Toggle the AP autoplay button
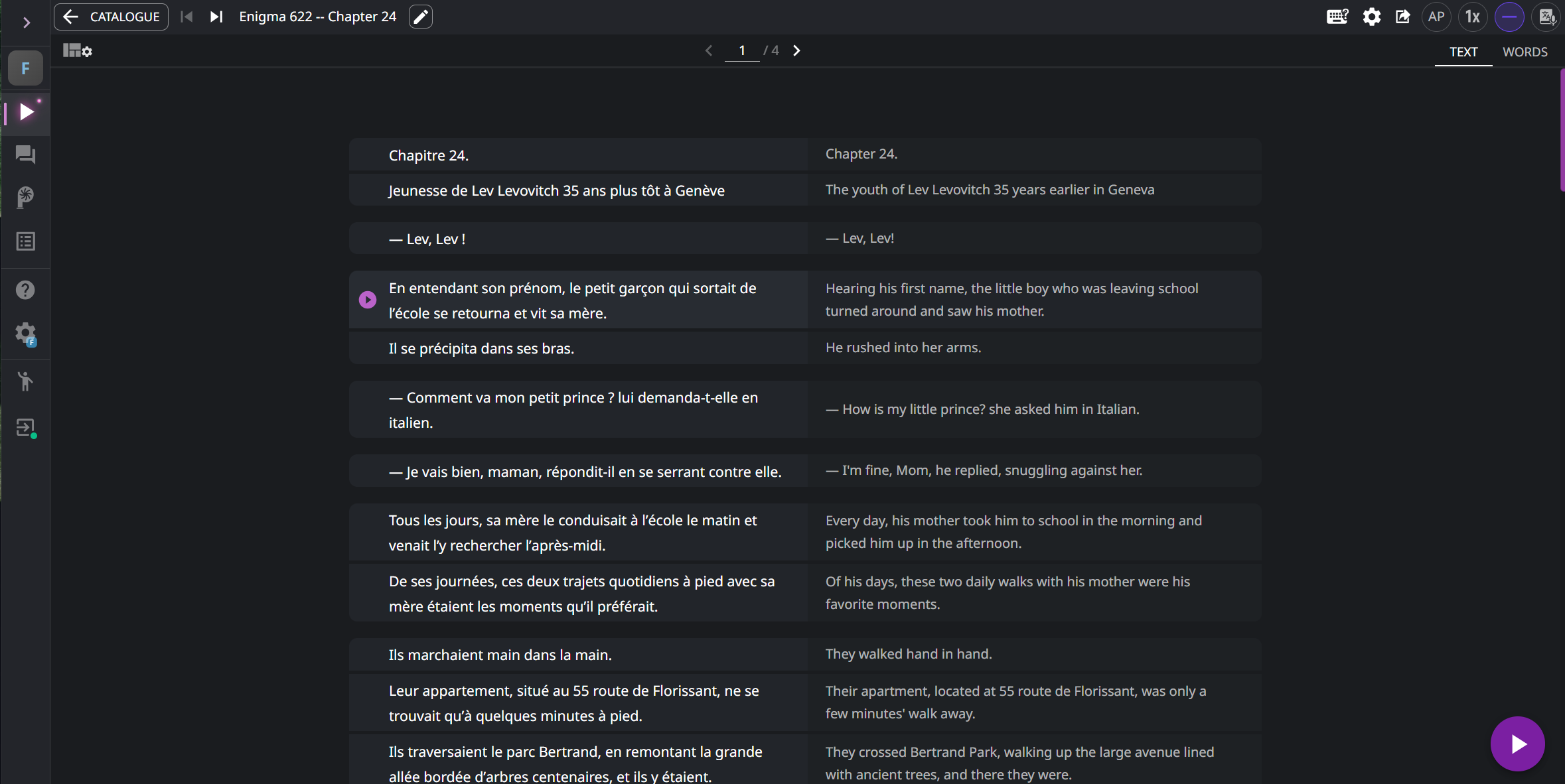 click(x=1436, y=17)
